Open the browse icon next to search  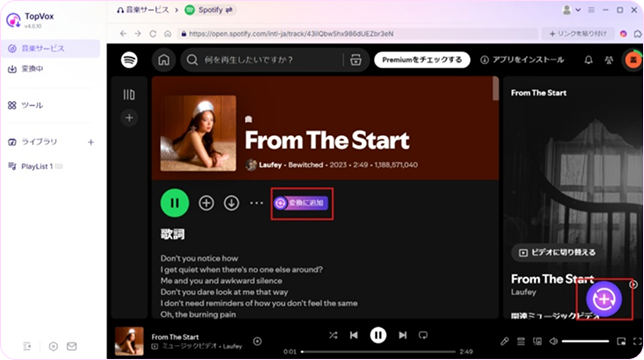coord(356,60)
